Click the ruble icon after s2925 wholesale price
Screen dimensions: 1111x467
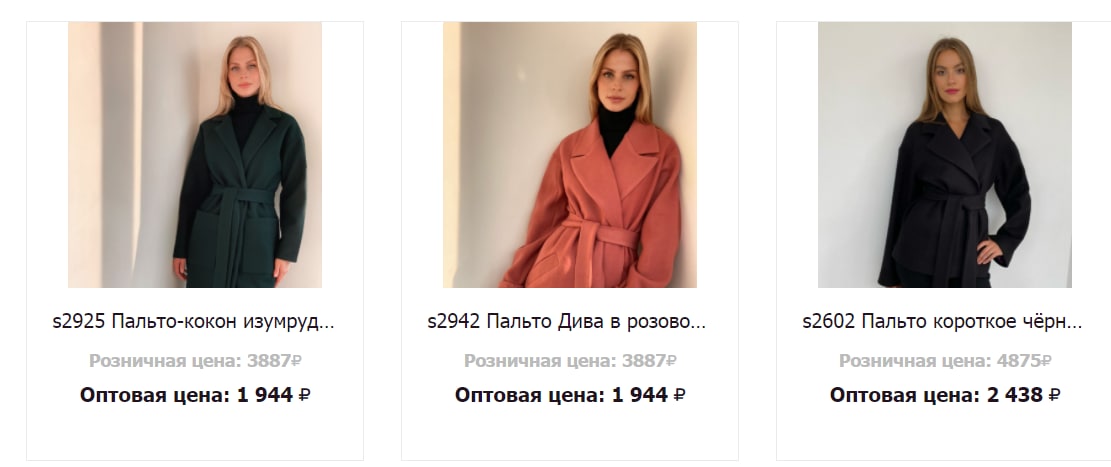coord(305,395)
